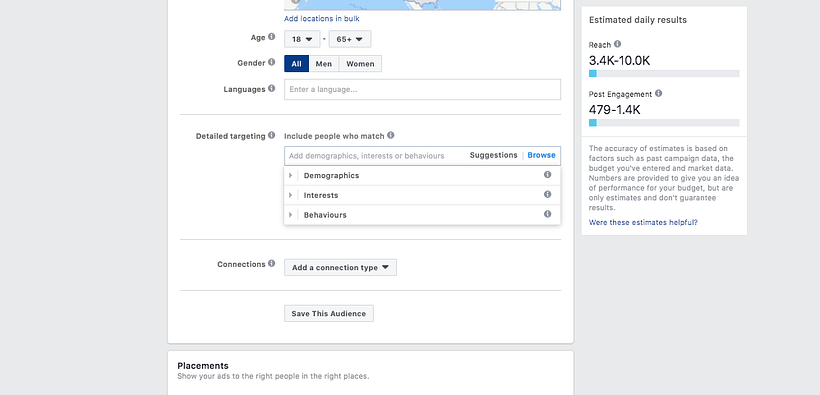Open Browse in detailed targeting
Image resolution: width=820 pixels, height=395 pixels.
(x=541, y=155)
